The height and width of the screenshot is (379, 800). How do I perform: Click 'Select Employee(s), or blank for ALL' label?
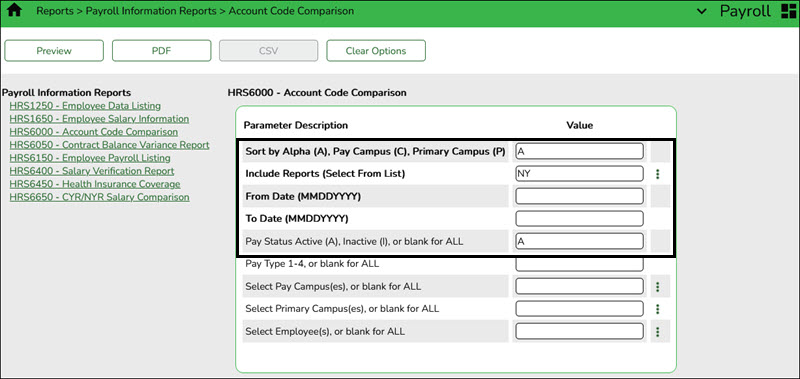click(325, 332)
